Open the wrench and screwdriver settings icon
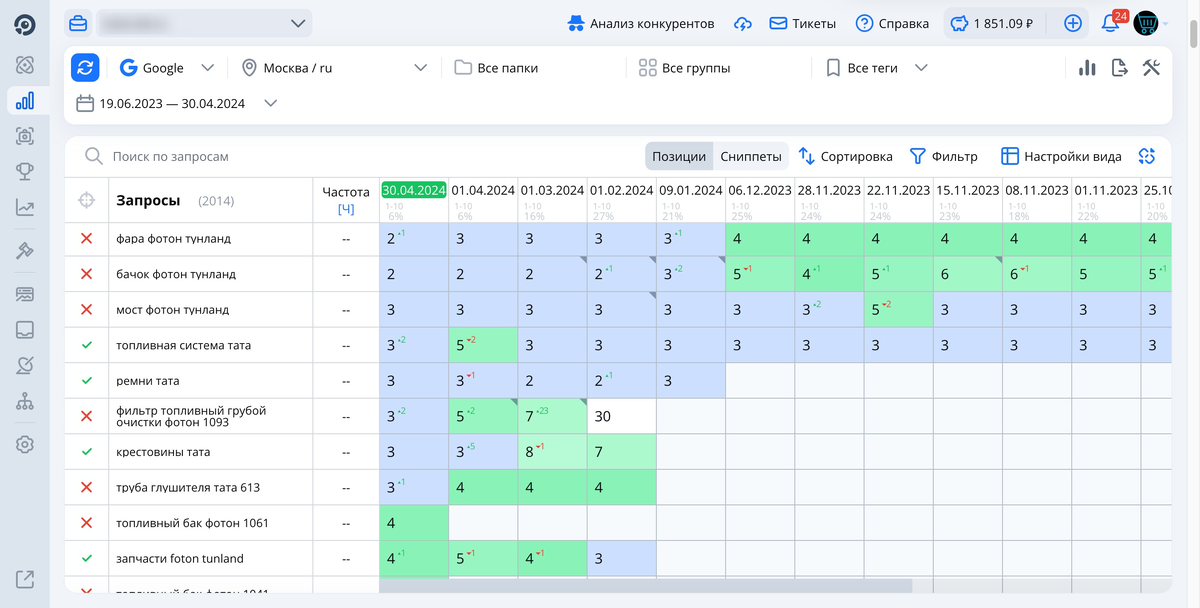The width and height of the screenshot is (1200, 608). coord(1151,68)
